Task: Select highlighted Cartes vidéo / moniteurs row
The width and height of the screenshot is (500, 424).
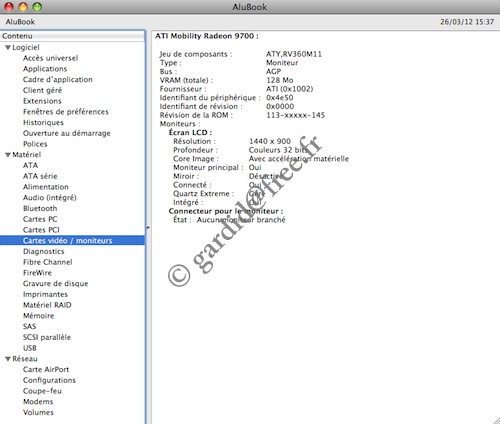Action: 72,240
